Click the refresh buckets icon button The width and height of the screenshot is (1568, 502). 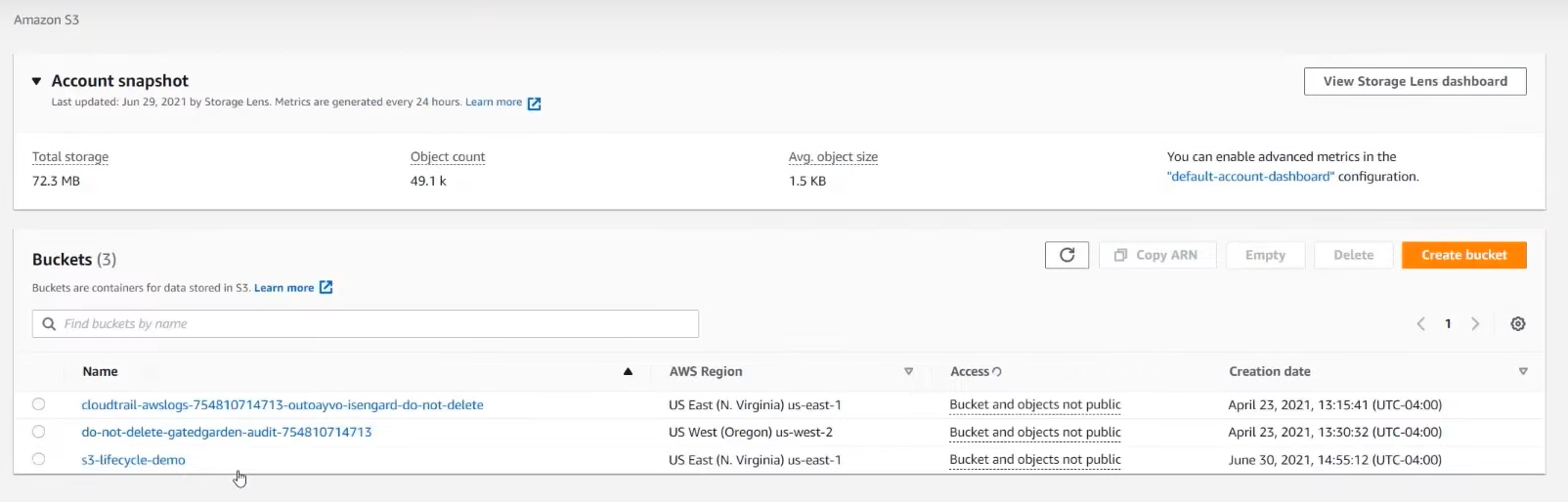coord(1067,255)
